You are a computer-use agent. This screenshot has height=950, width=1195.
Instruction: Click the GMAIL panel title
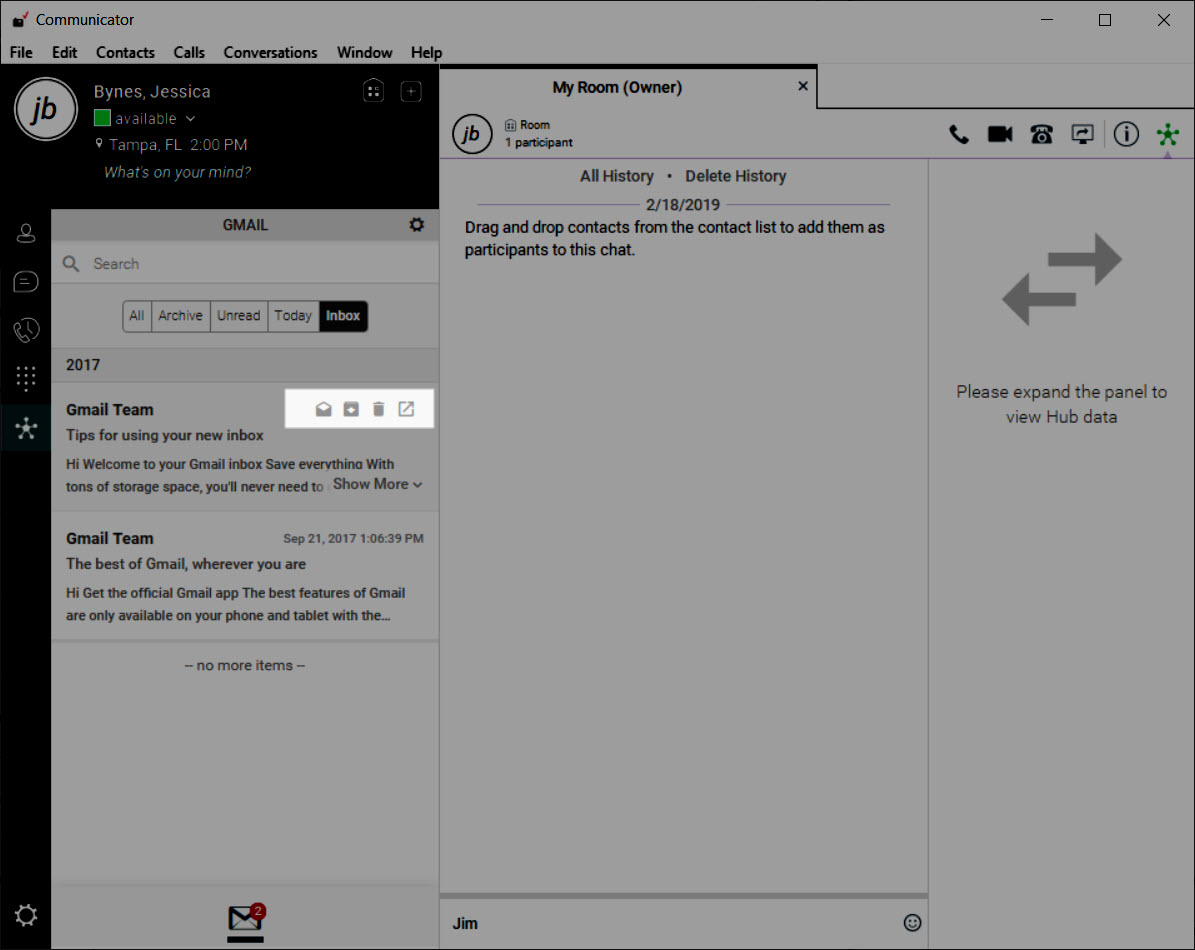[x=245, y=225]
